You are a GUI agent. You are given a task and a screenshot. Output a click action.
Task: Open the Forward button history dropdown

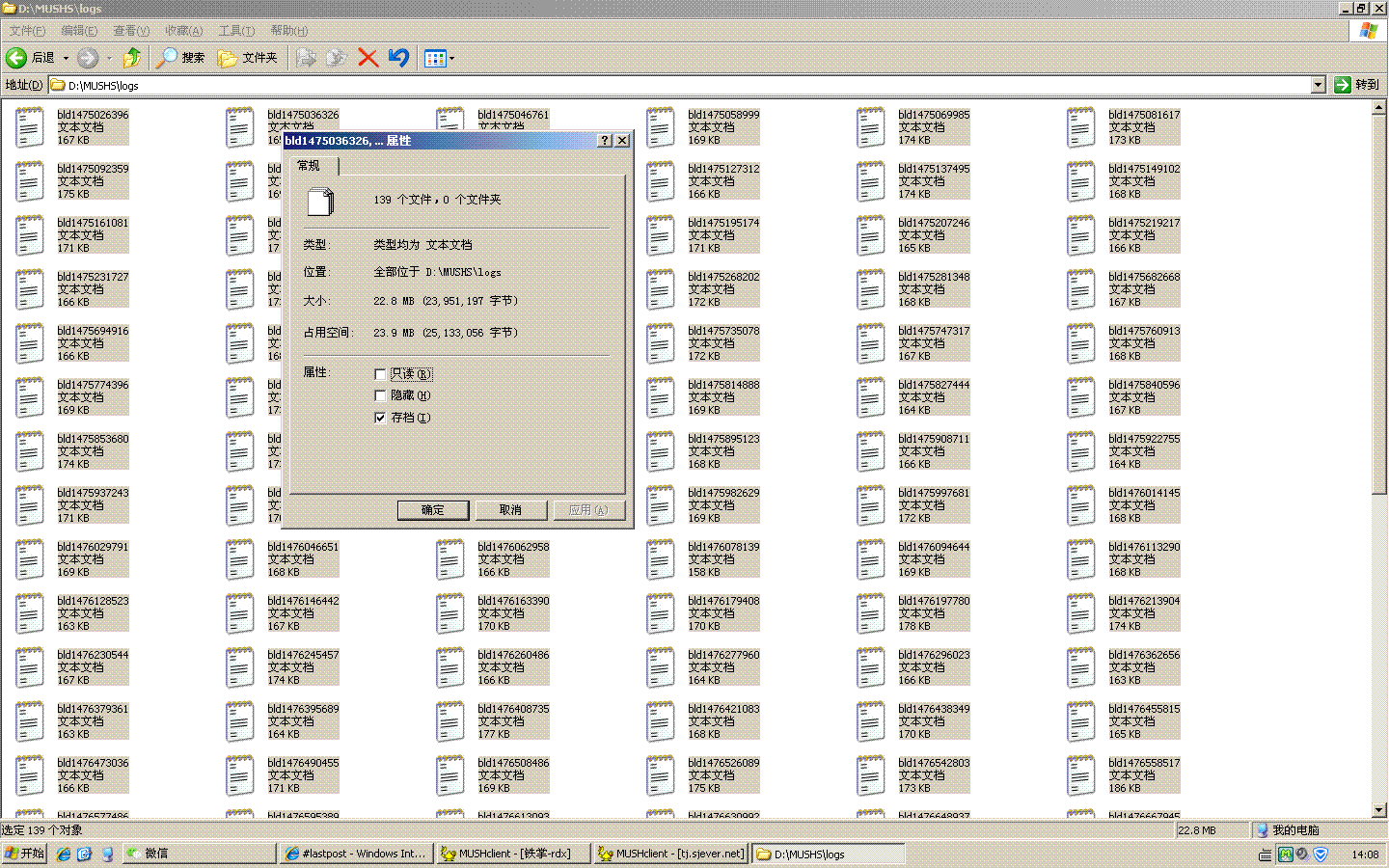pos(109,58)
